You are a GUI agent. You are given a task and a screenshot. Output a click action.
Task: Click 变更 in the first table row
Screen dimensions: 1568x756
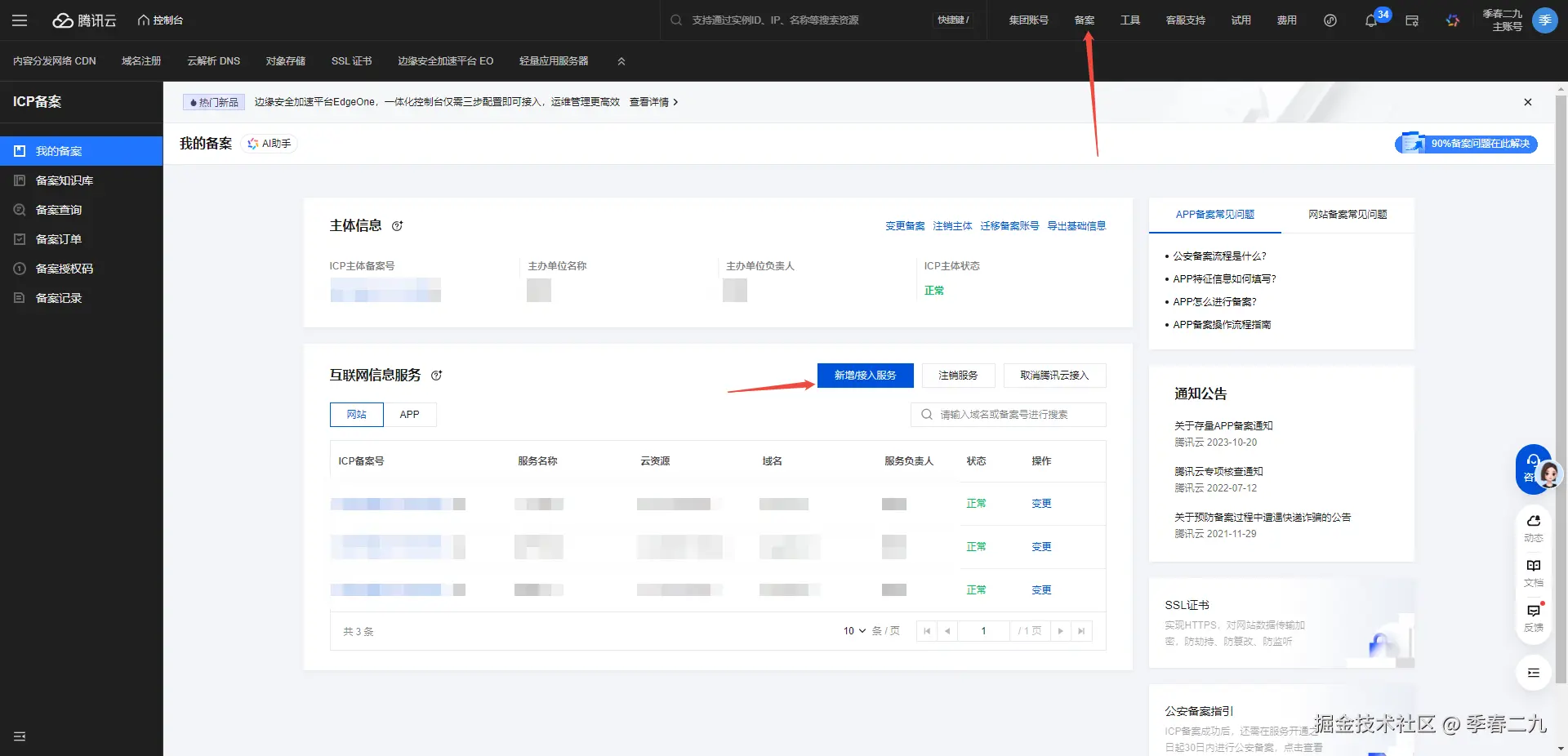[x=1041, y=504]
